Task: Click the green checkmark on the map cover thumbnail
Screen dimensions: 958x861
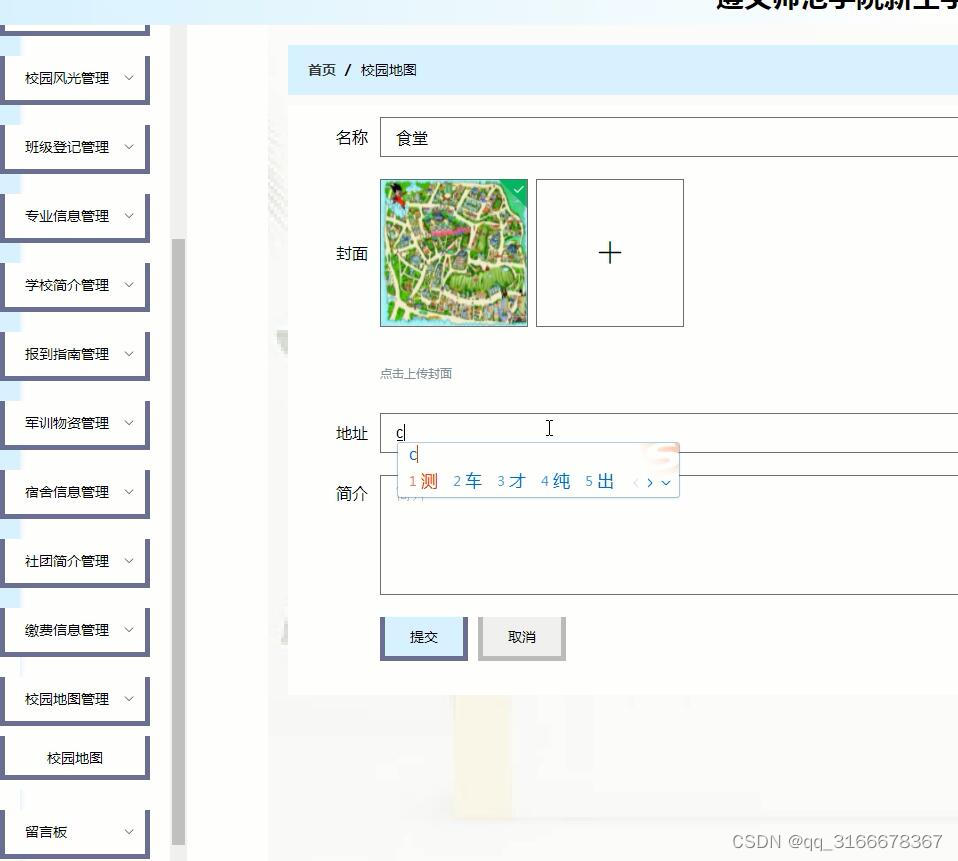Action: click(x=517, y=190)
